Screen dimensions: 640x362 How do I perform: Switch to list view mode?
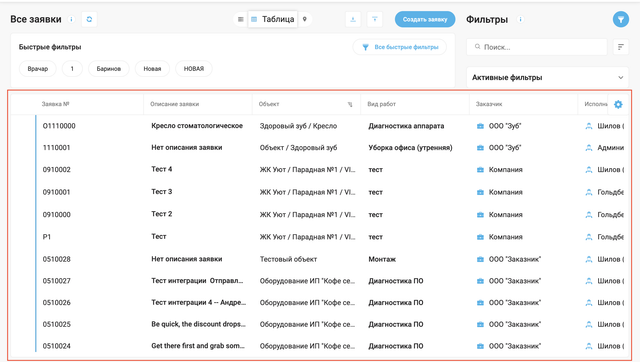(240, 19)
